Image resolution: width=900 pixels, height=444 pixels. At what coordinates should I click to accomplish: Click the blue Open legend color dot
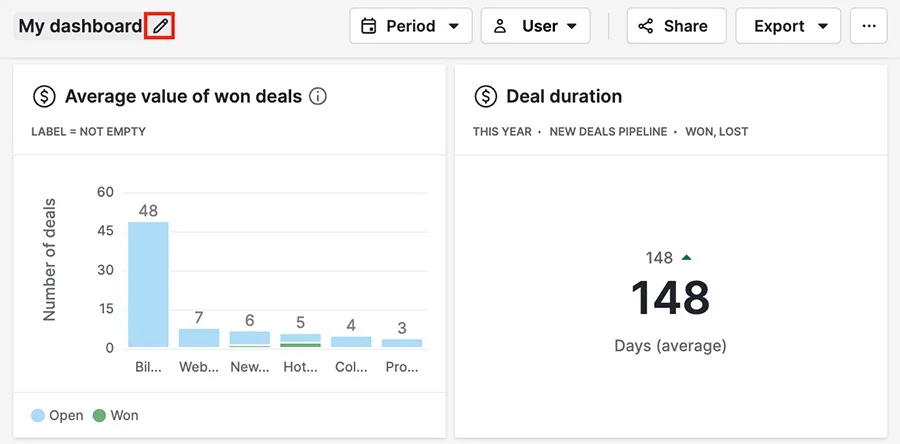click(x=38, y=415)
